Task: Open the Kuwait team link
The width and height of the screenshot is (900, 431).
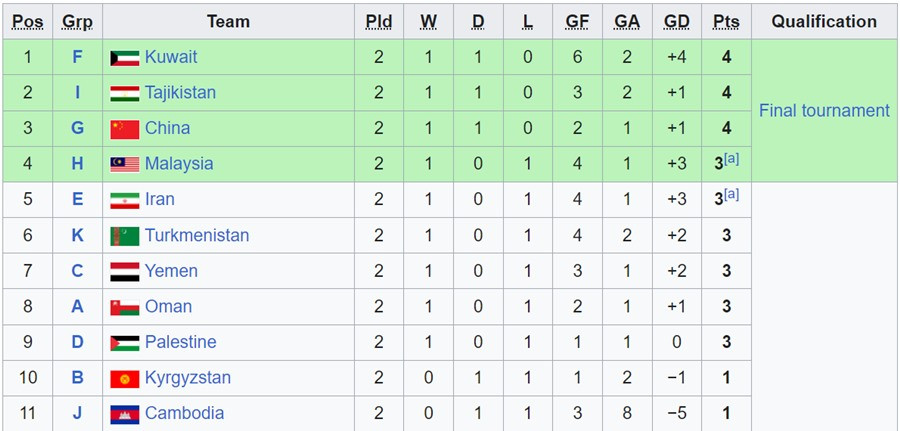Action: point(171,57)
